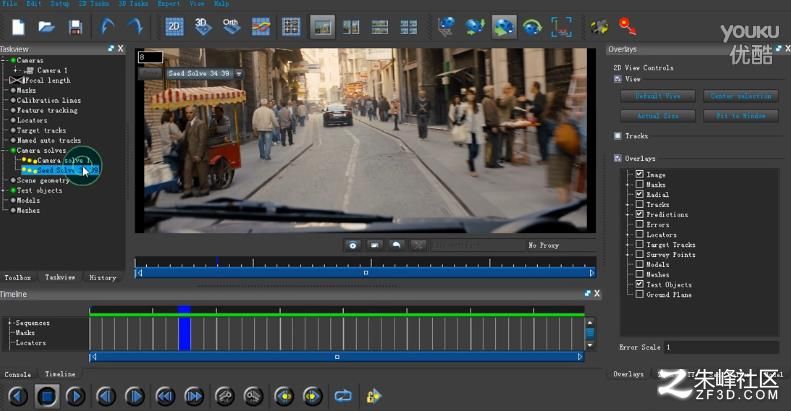Image resolution: width=791 pixels, height=411 pixels.
Task: Expand the Tracks section in Overlays panel
Action: click(617, 136)
